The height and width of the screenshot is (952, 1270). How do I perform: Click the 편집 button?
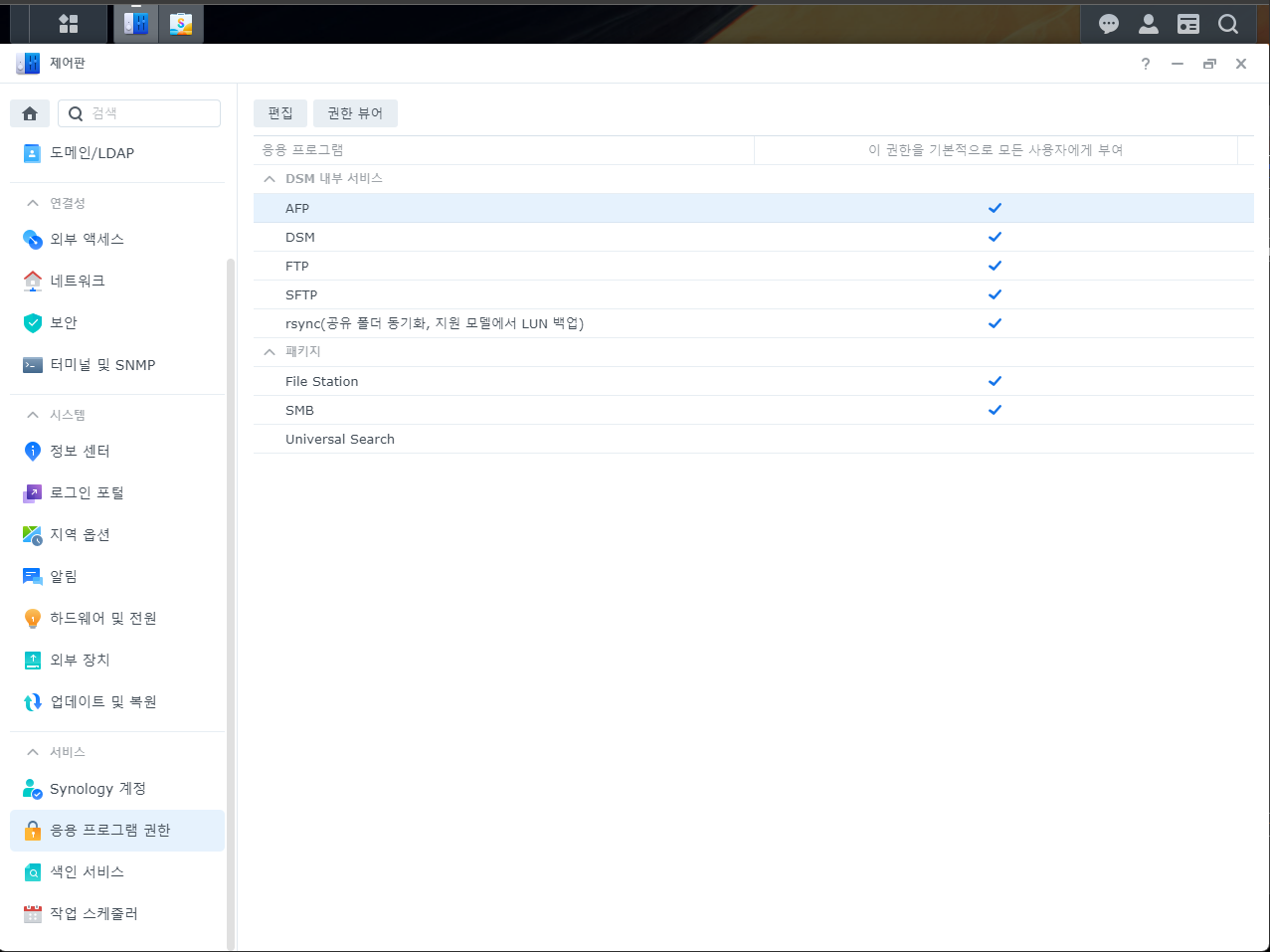click(280, 113)
